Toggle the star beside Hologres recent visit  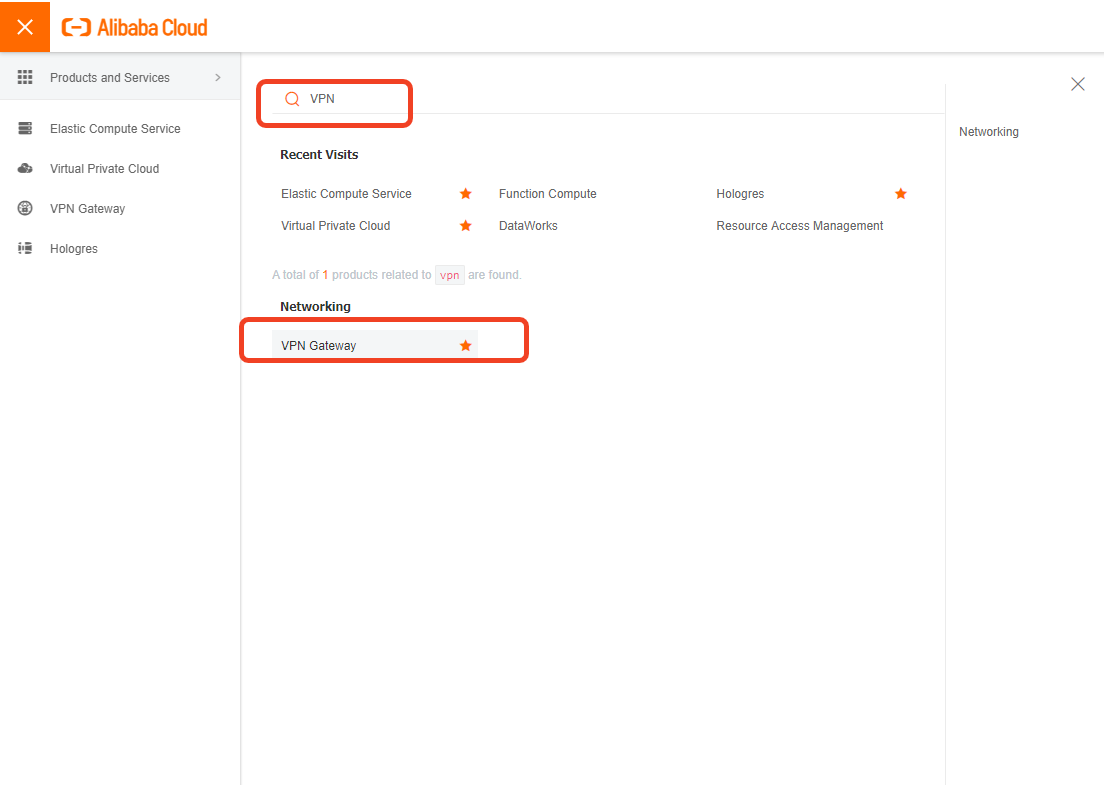901,194
